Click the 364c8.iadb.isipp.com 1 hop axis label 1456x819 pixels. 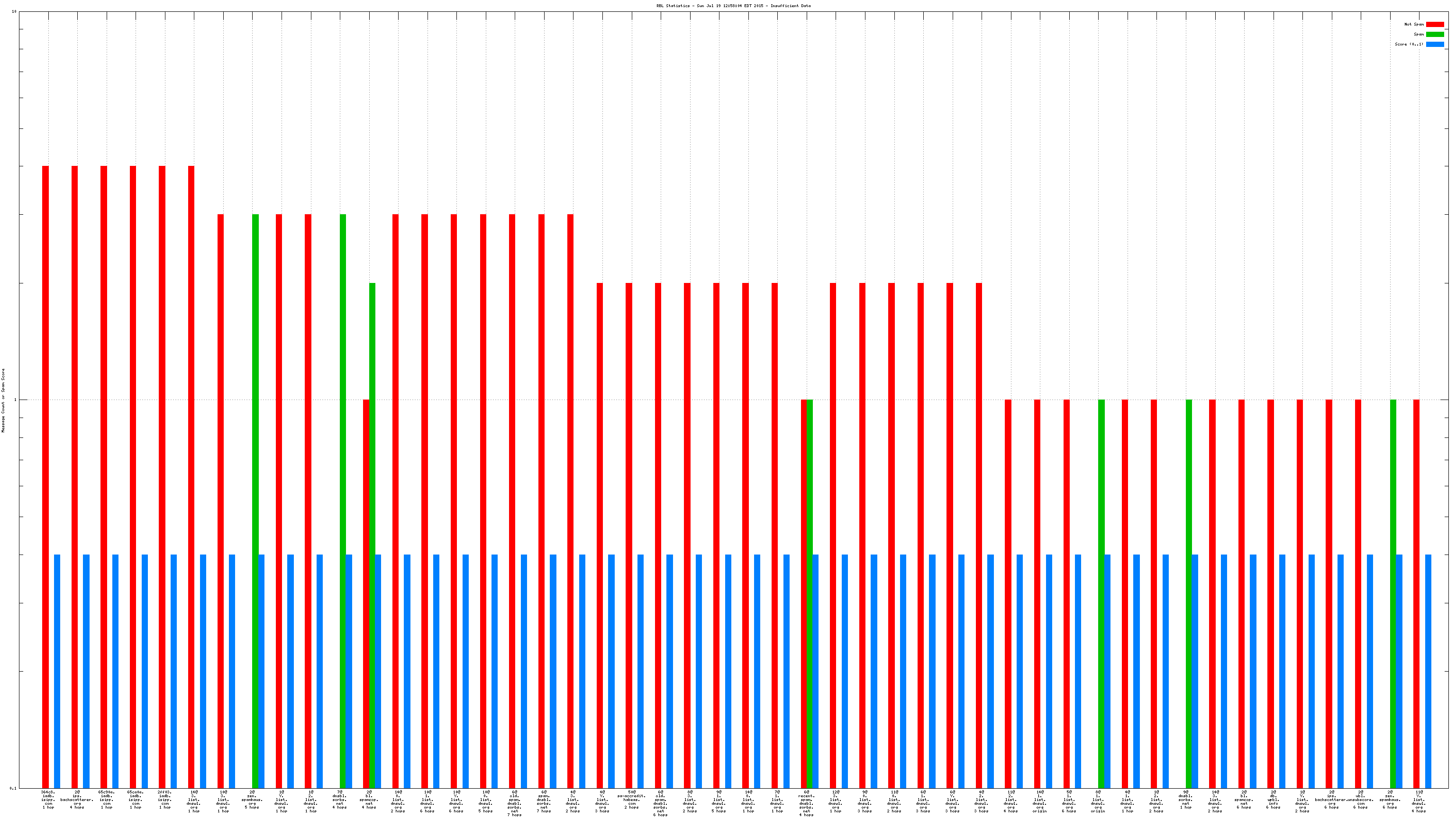pos(49,800)
